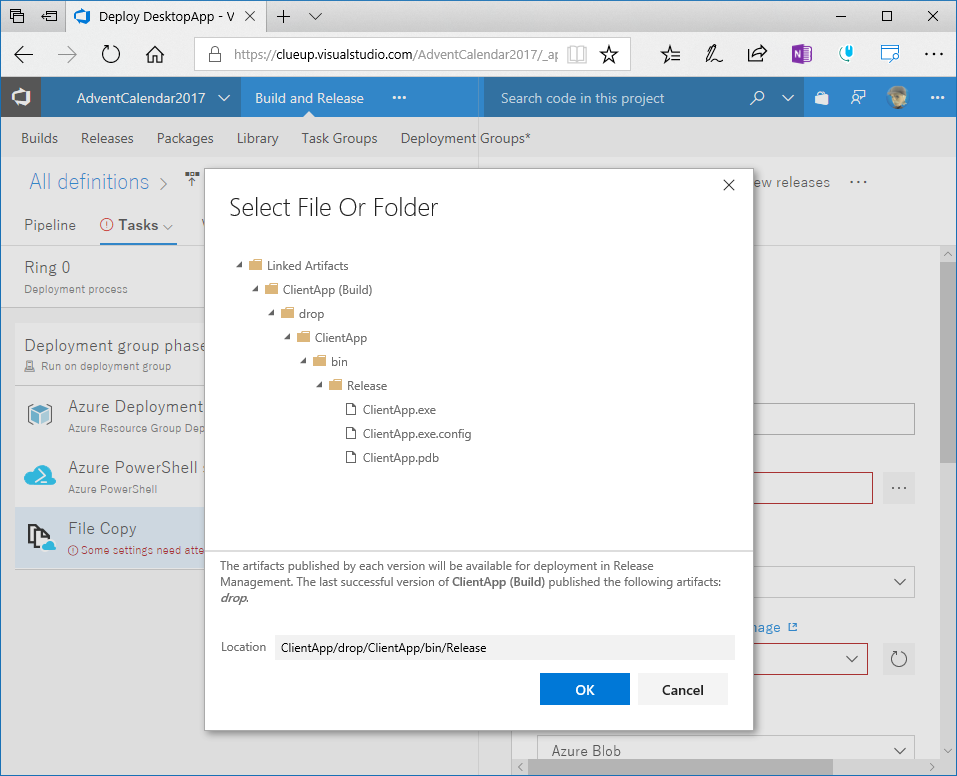
Task: Open the browser Settings and more menu
Action: coord(934,54)
